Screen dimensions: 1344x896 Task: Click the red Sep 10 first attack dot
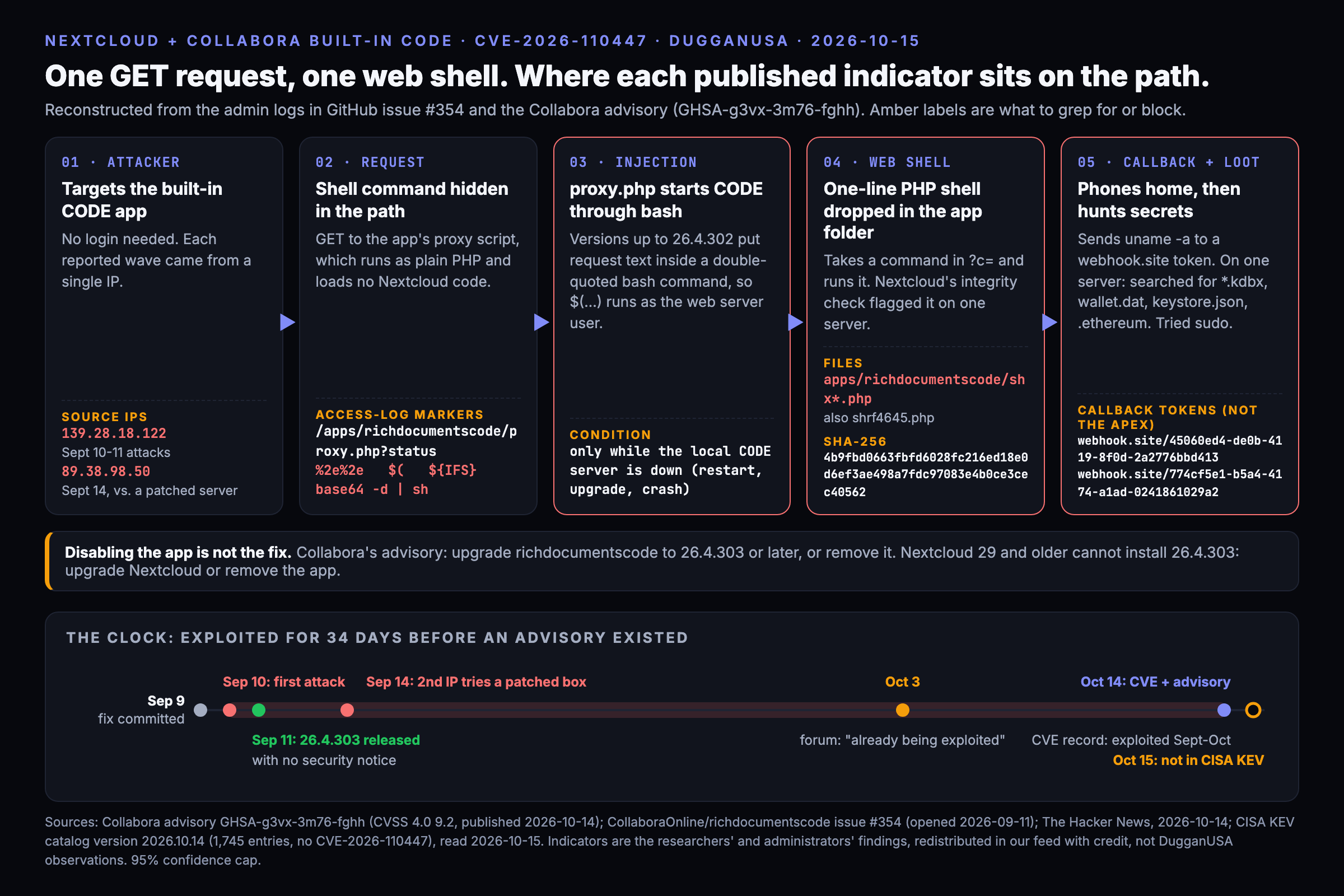coord(230,710)
